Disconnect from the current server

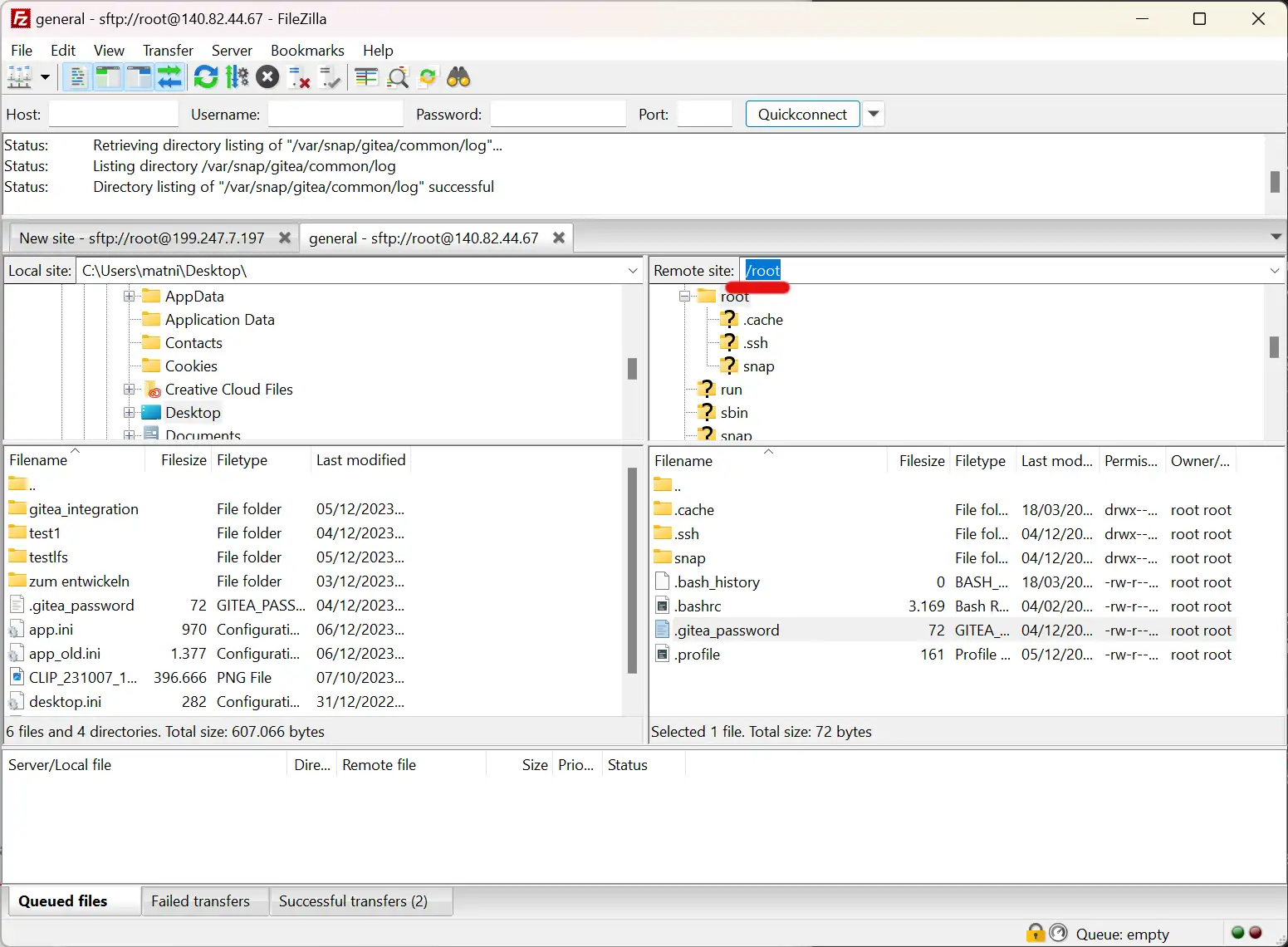tap(298, 76)
